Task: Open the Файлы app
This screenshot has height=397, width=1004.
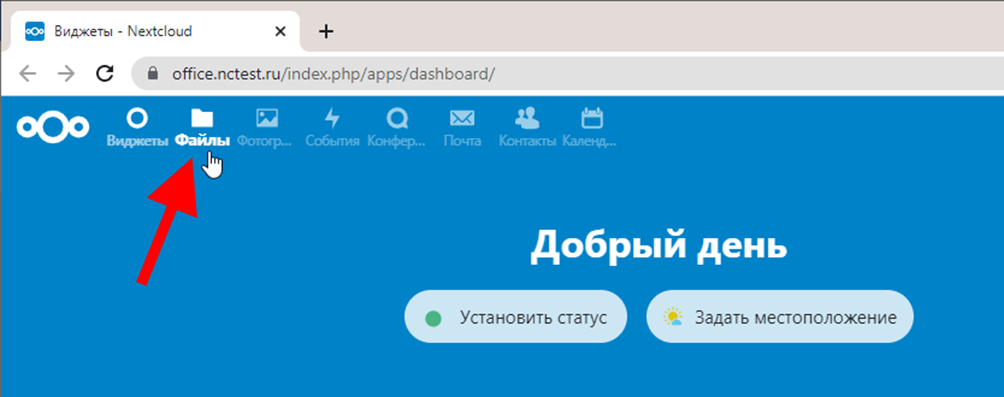Action: click(202, 127)
